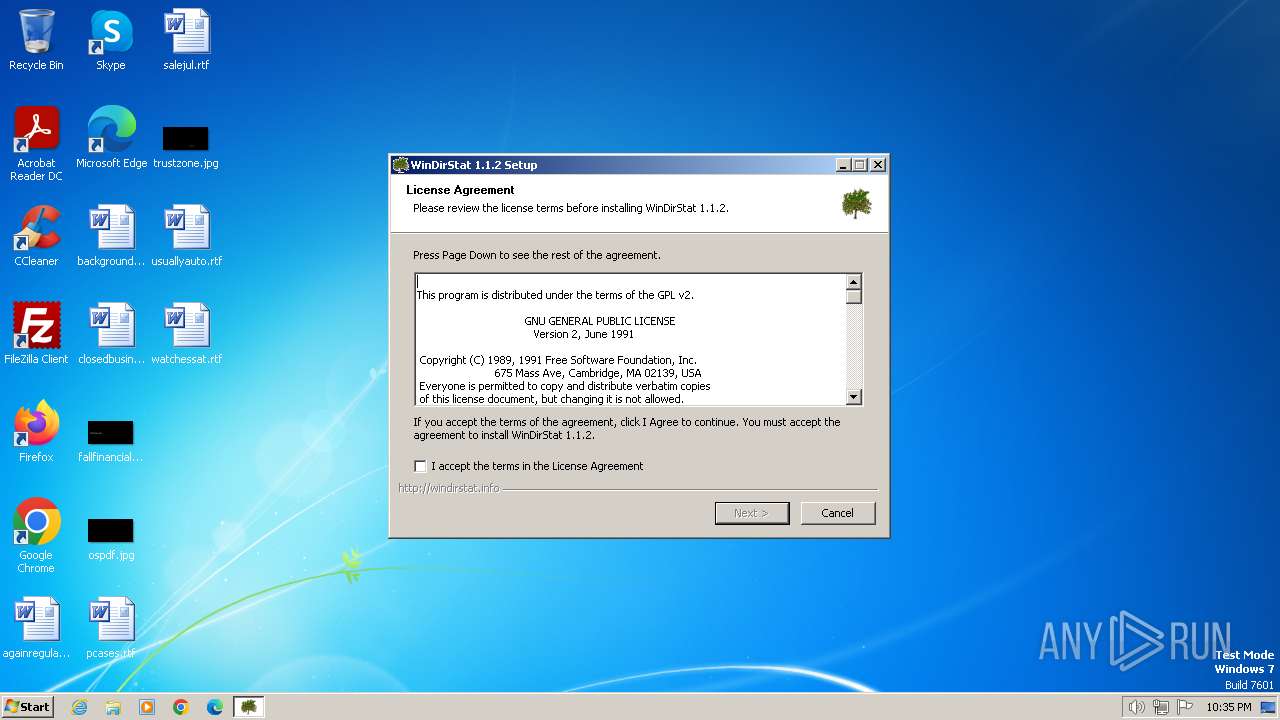Open Chrome from the taskbar

[x=181, y=707]
